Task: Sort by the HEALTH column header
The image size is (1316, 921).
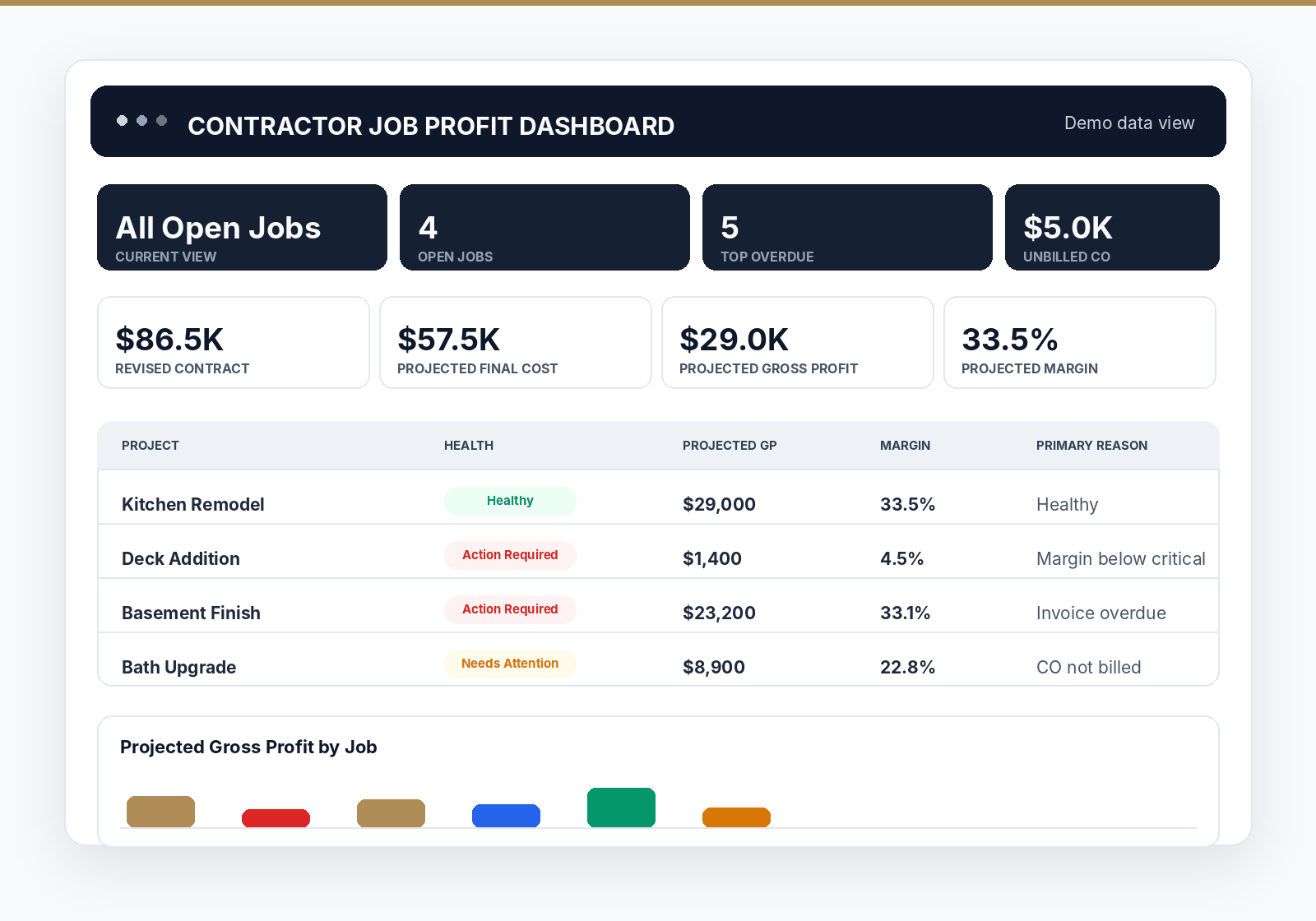Action: pyautogui.click(x=469, y=446)
